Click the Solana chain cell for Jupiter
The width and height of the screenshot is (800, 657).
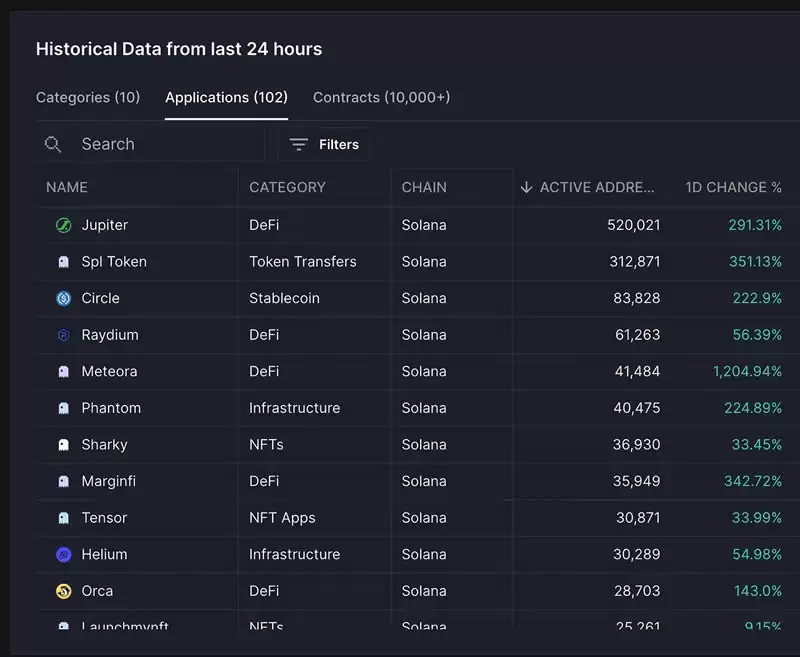[424, 225]
